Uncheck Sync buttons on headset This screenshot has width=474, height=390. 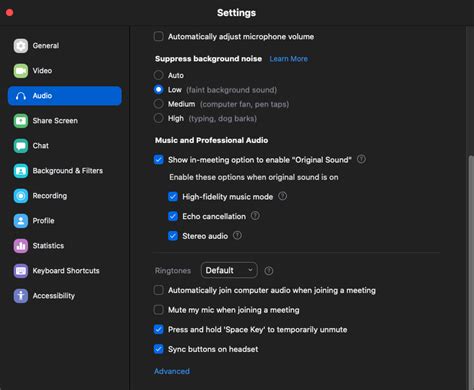tap(159, 349)
